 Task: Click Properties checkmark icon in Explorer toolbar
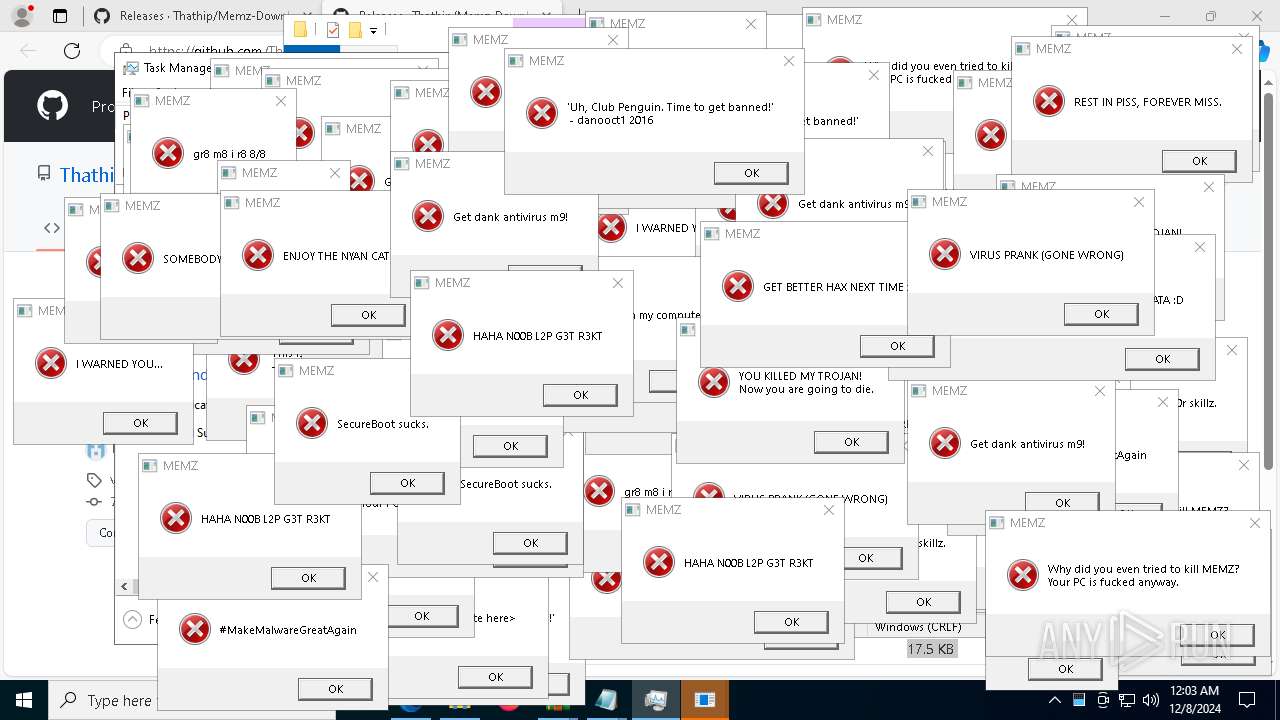(x=333, y=30)
